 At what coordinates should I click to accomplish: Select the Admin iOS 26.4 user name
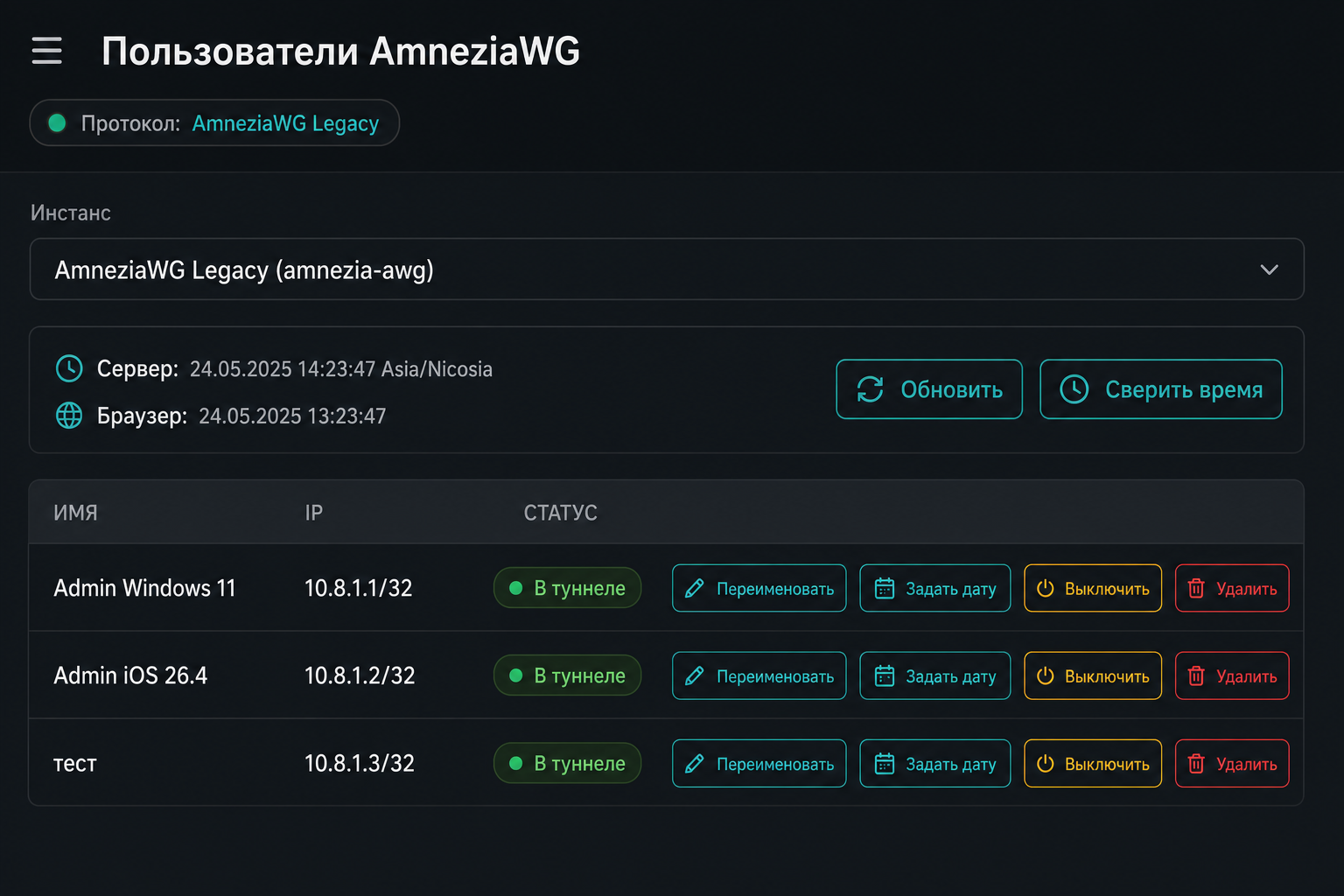pyautogui.click(x=130, y=675)
